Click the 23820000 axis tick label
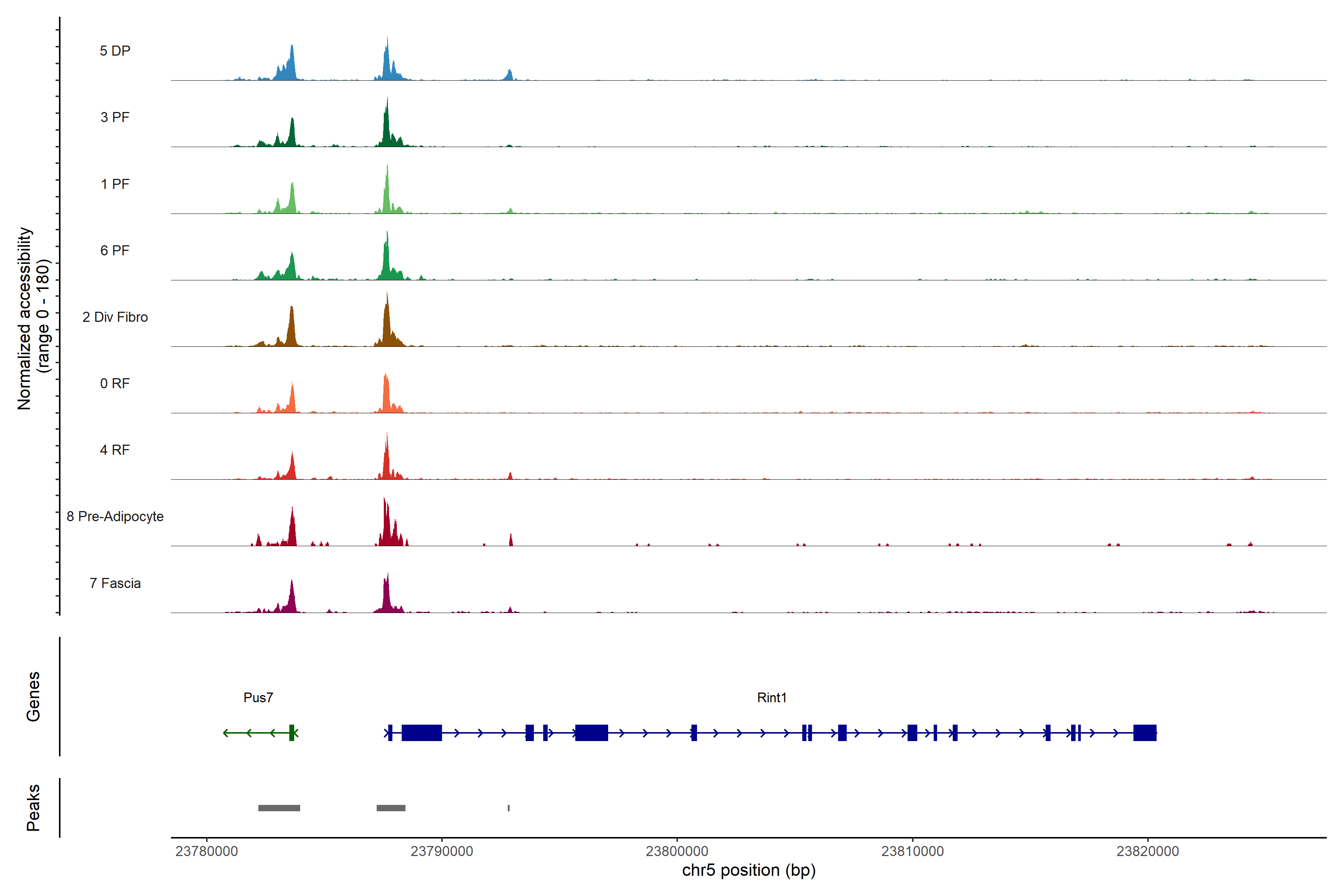The image size is (1344, 896). tap(1147, 852)
